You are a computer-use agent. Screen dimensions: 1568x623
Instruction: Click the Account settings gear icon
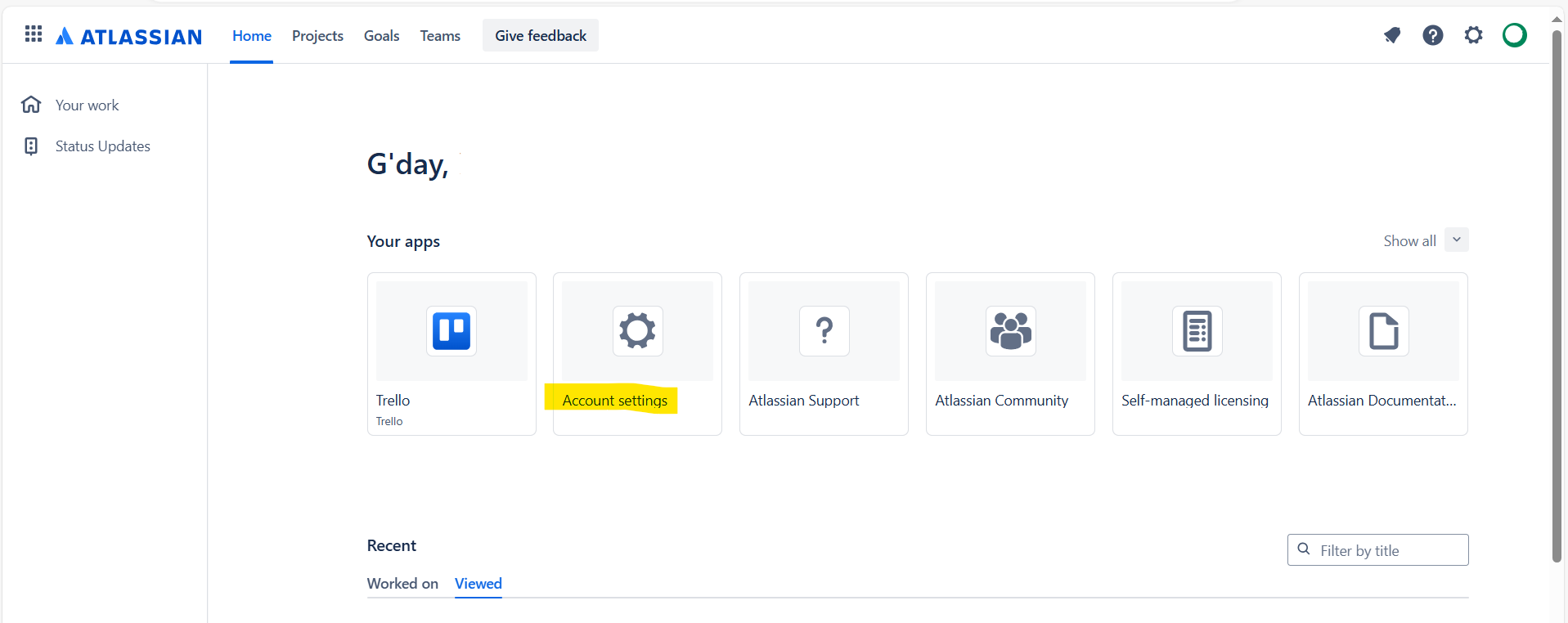[x=638, y=331]
